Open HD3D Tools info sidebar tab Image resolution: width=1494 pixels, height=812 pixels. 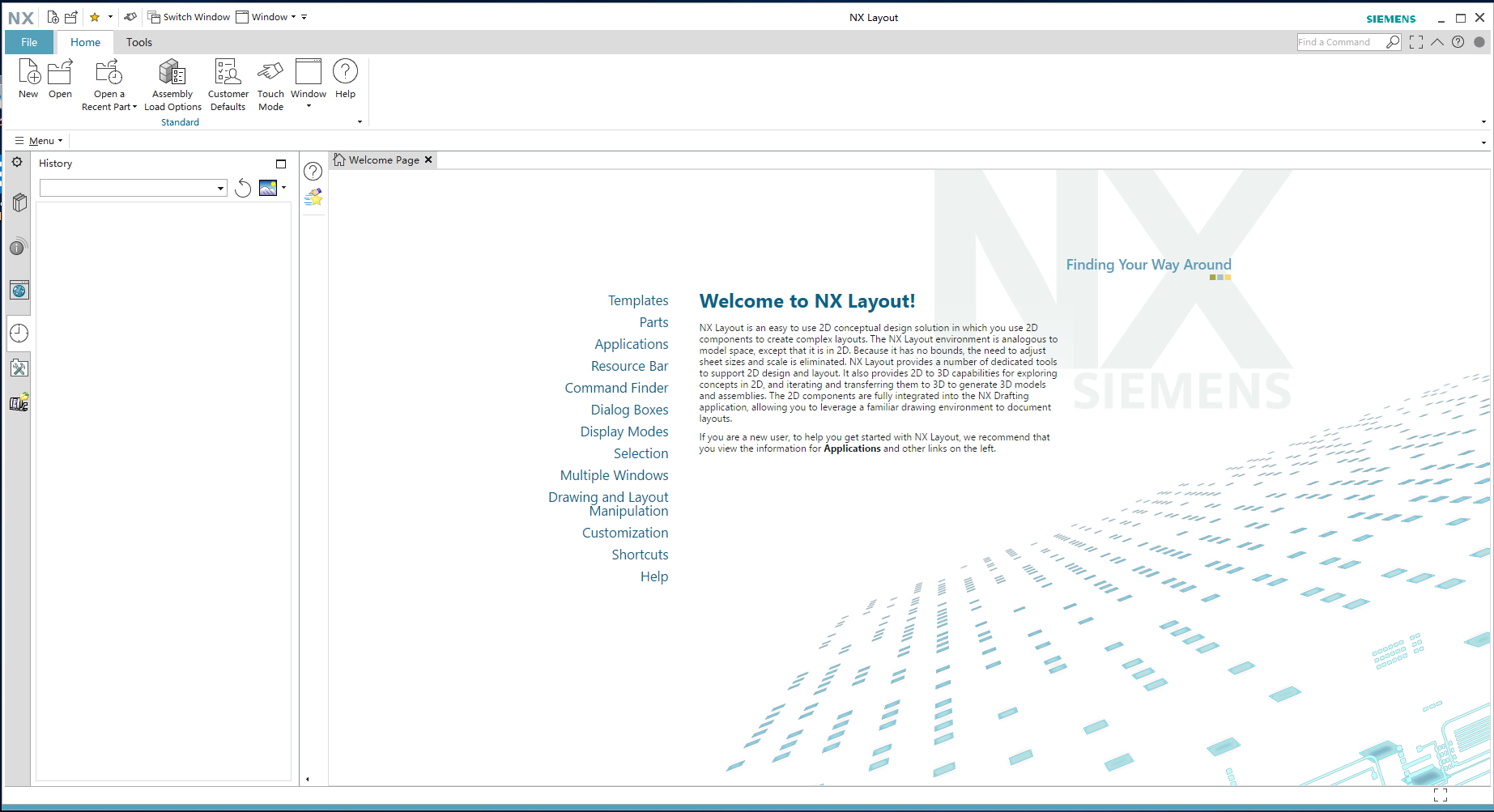point(19,247)
